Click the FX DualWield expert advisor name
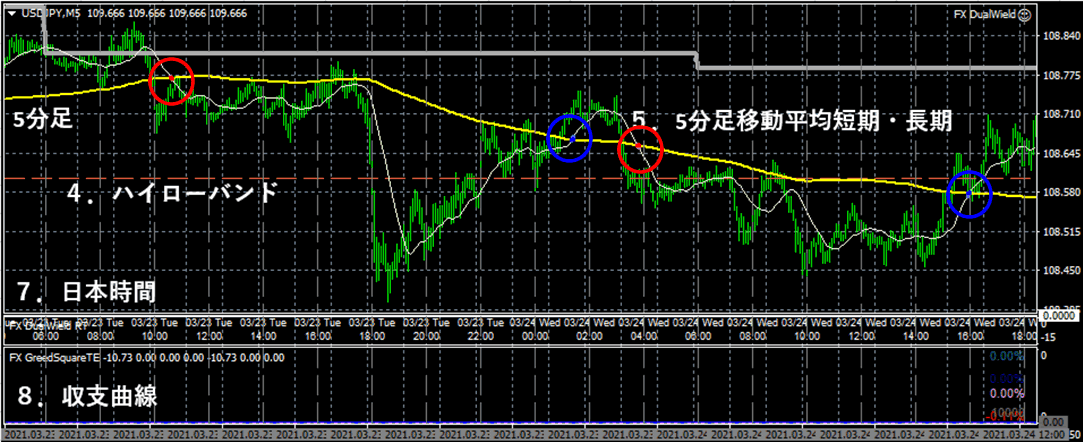The height and width of the screenshot is (442, 1083). [984, 14]
